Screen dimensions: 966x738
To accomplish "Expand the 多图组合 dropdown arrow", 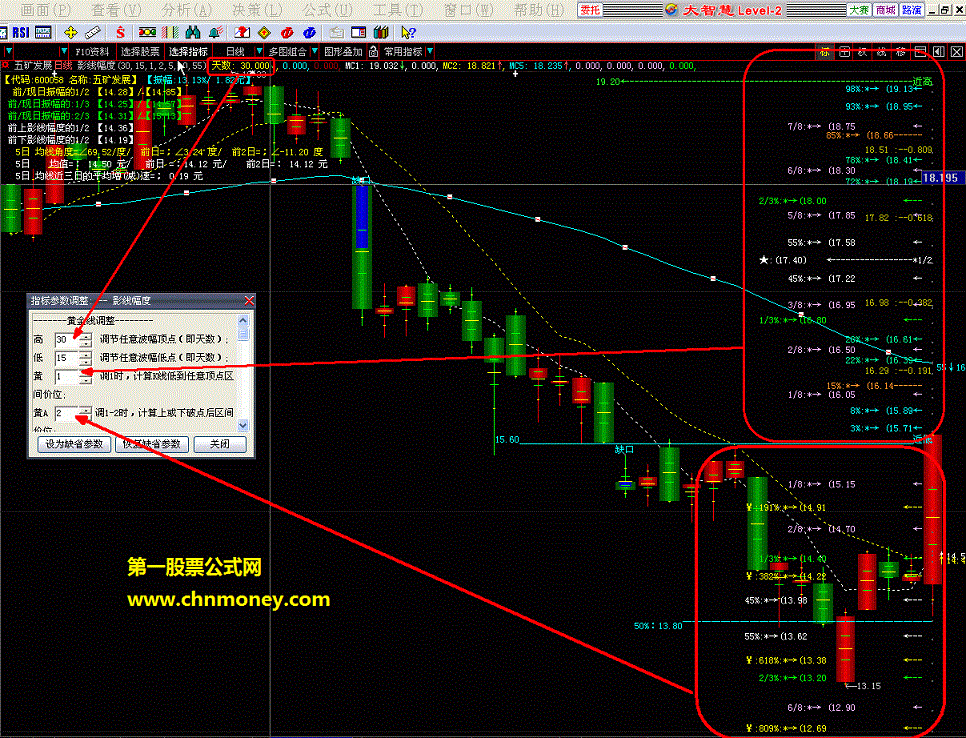I will 314,52.
